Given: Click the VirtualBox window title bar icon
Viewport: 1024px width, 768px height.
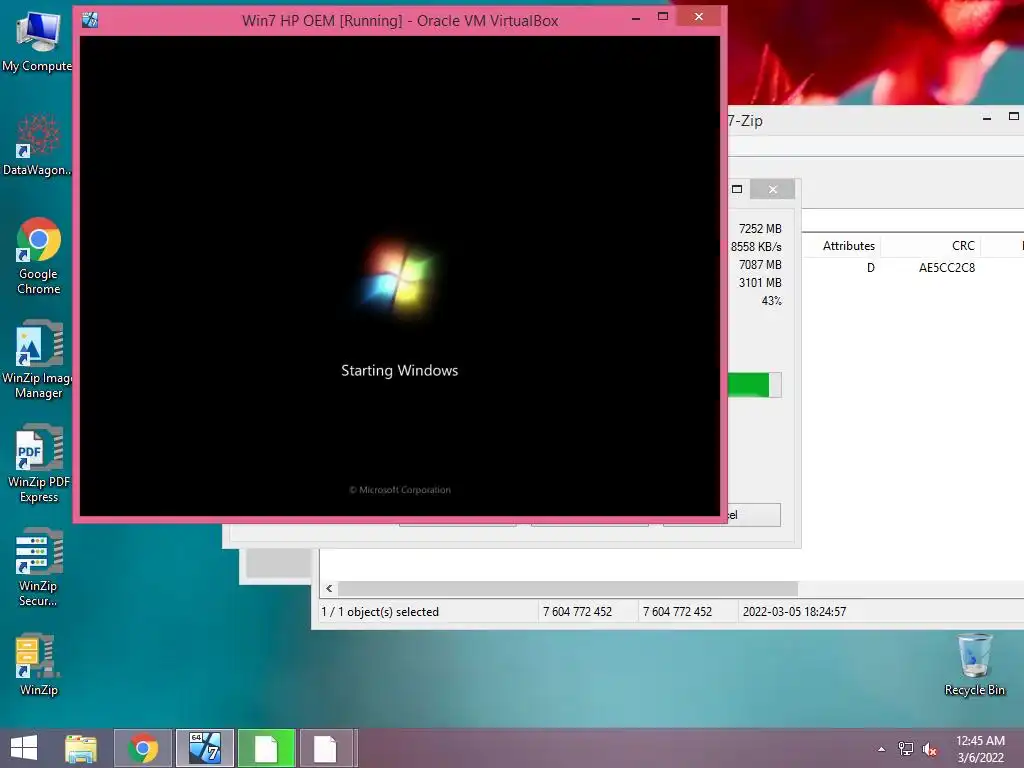Looking at the screenshot, I should click(90, 20).
